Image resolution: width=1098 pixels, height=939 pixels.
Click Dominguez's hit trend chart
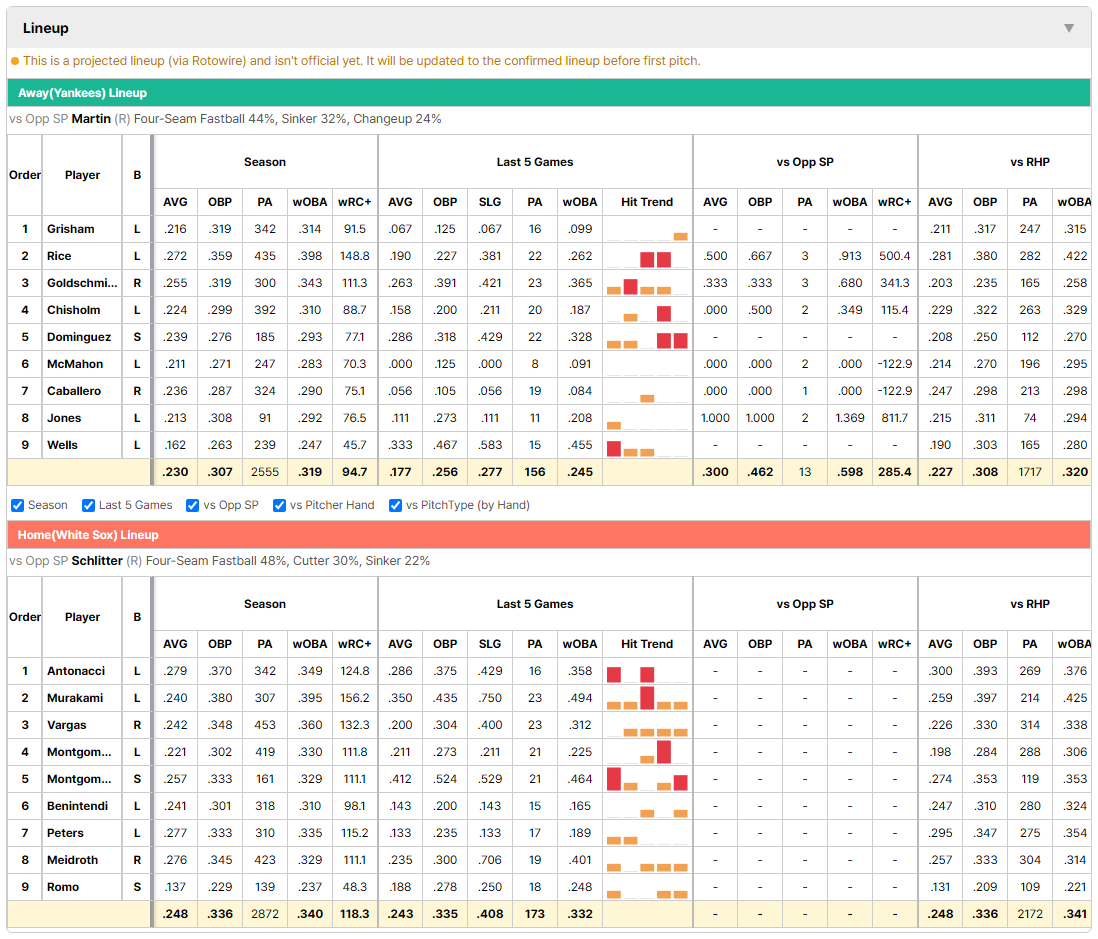tap(647, 338)
